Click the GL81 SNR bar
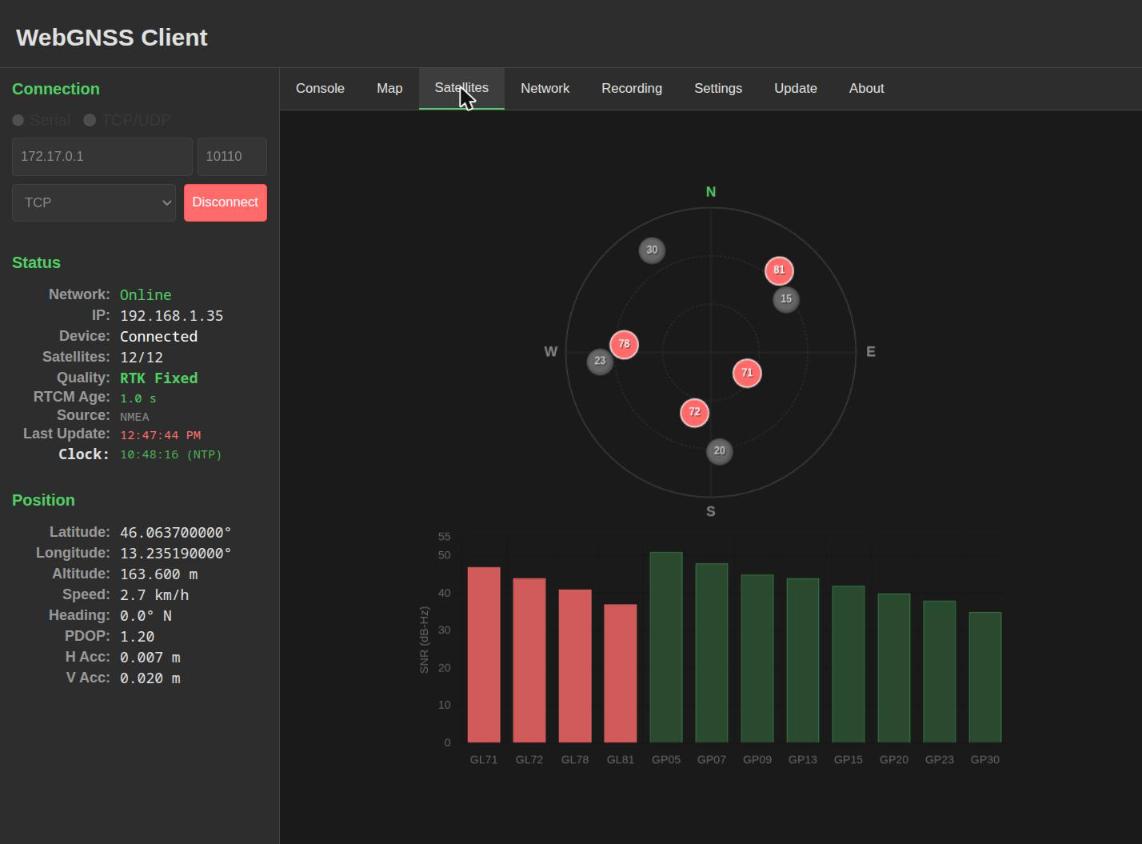The width and height of the screenshot is (1142, 844). (621, 674)
